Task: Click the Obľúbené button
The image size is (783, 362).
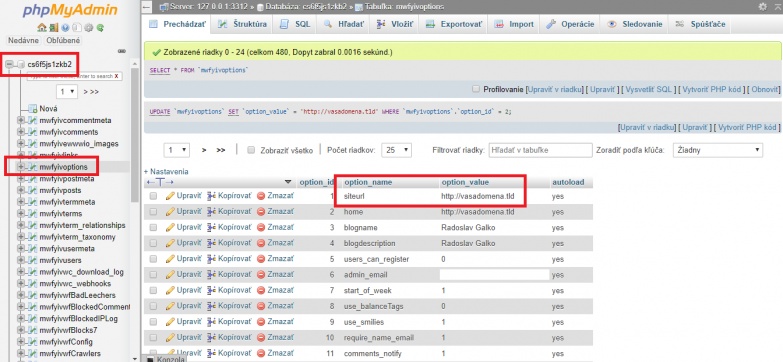Action: [63, 40]
